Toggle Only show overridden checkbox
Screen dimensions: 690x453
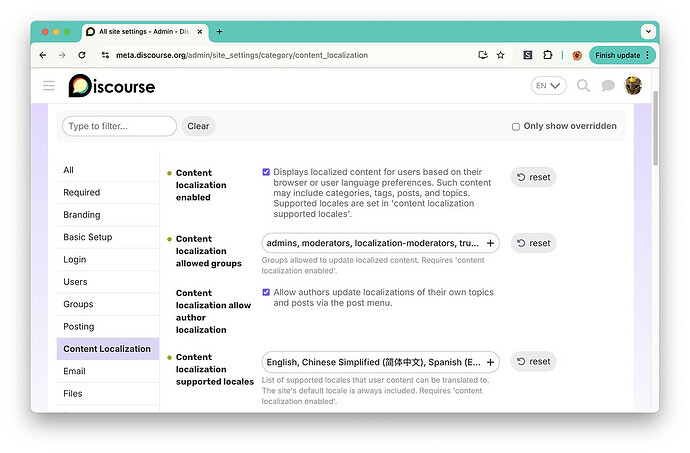click(x=516, y=127)
